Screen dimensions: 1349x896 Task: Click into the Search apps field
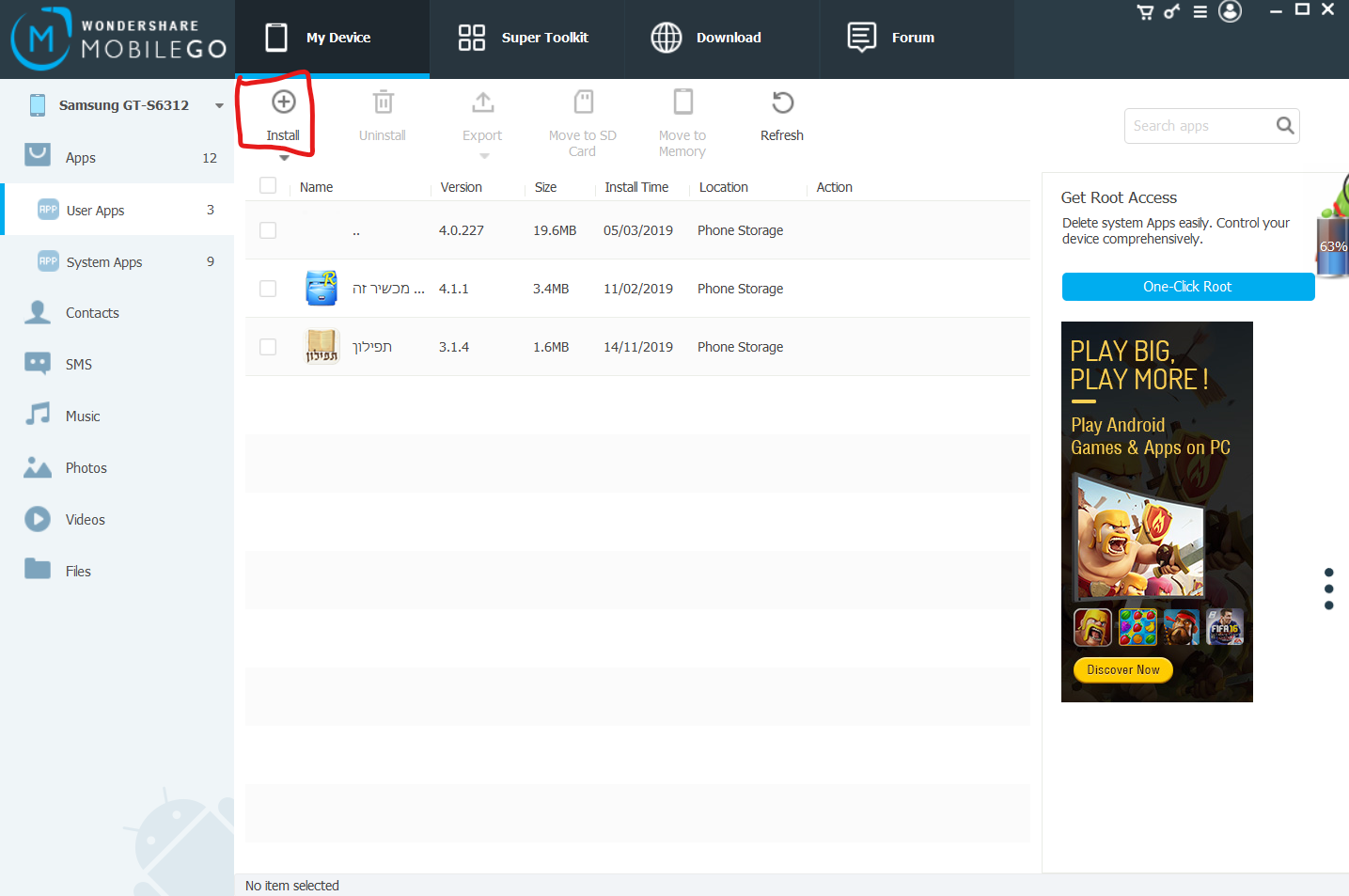pyautogui.click(x=1200, y=126)
